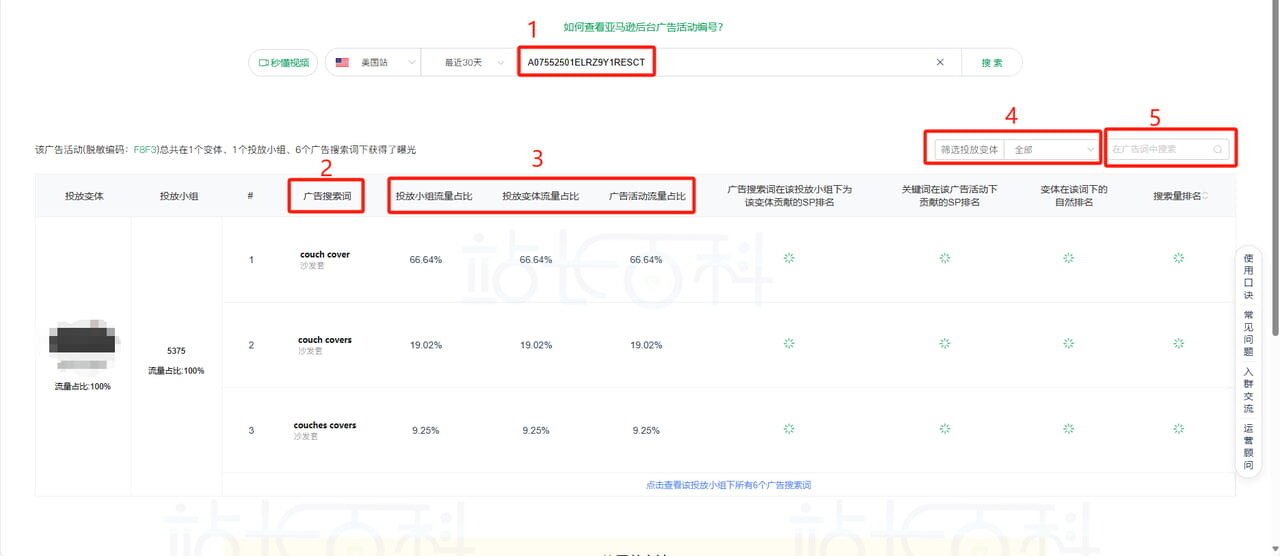Open 使用口诀 in the side panel
The height and width of the screenshot is (556, 1280).
(x=1248, y=276)
